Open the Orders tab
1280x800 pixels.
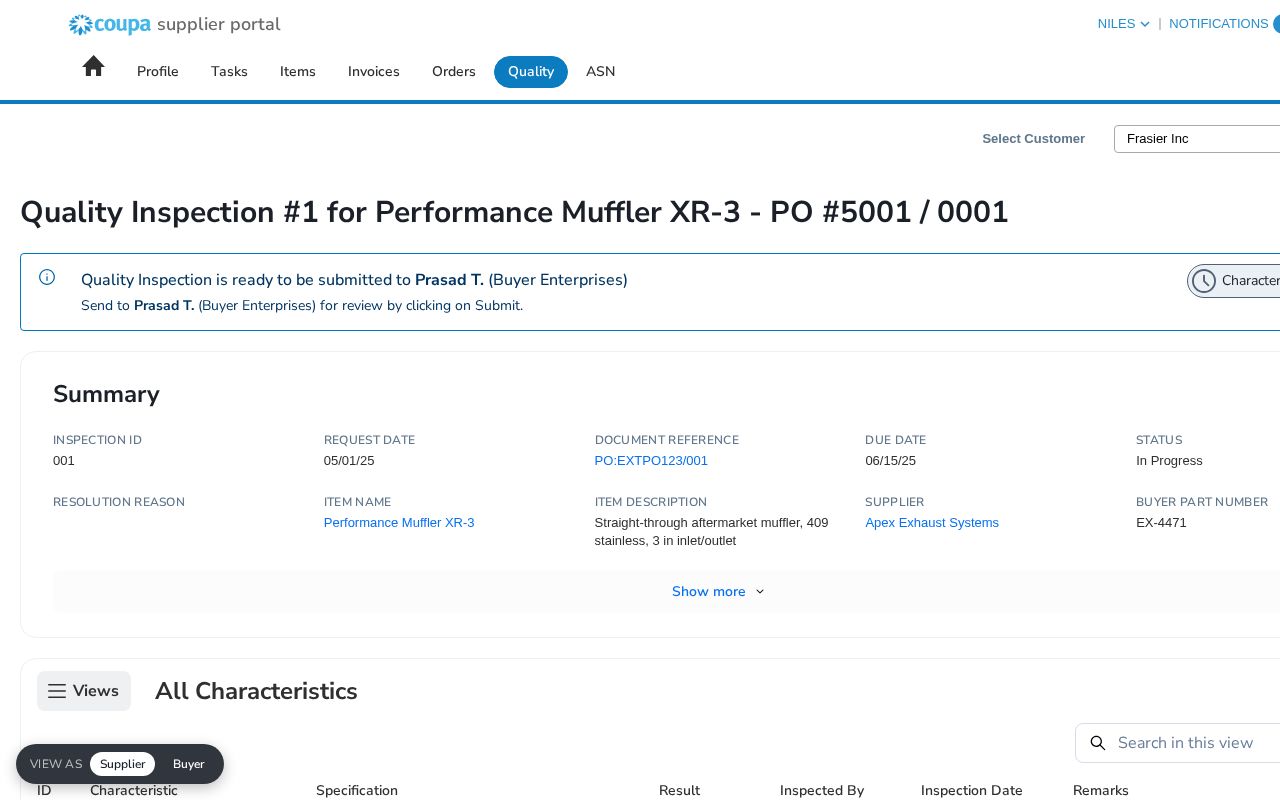coord(454,72)
